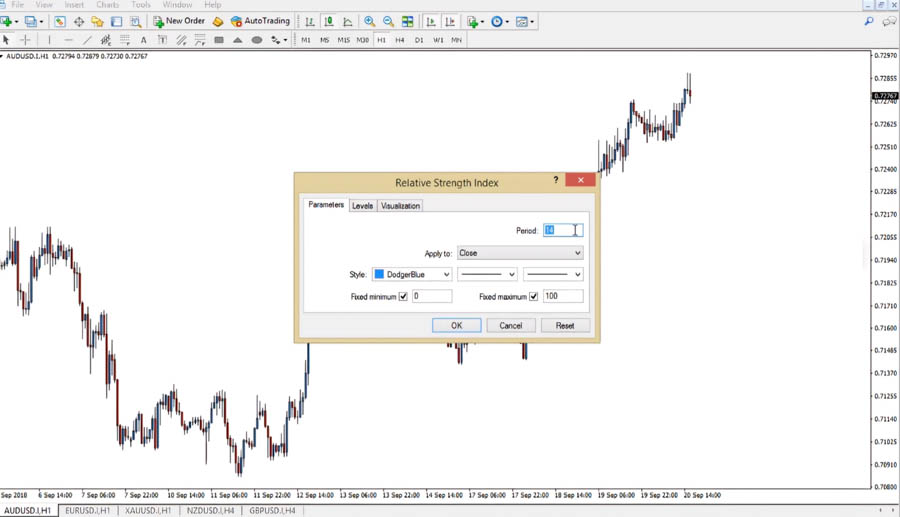Open the Tools menu
This screenshot has height=517, width=900.
(141, 5)
